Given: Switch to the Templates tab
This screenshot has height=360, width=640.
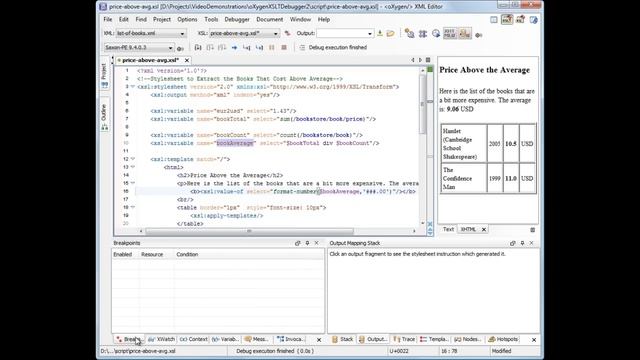Looking at the screenshot, I should (x=434, y=339).
